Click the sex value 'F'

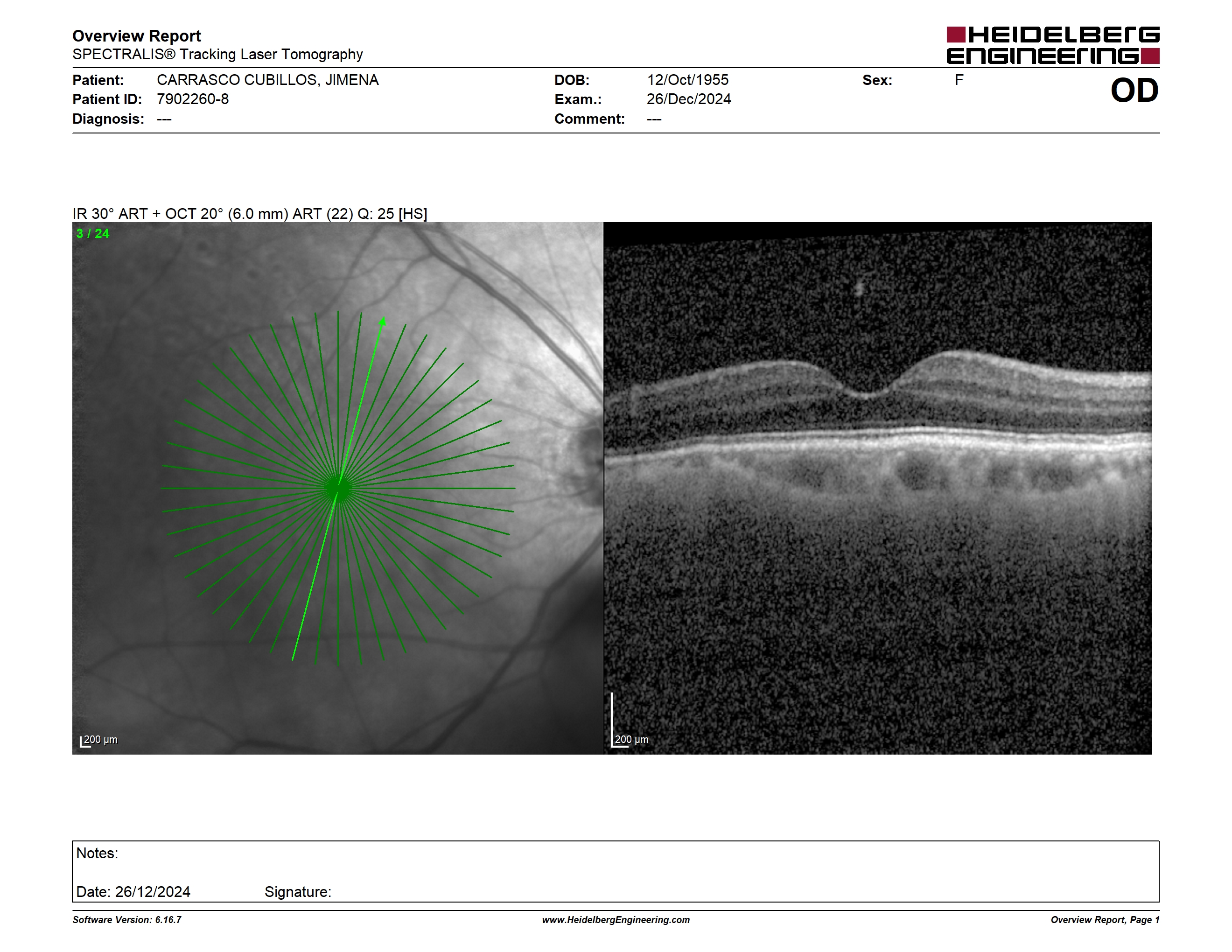coord(959,80)
